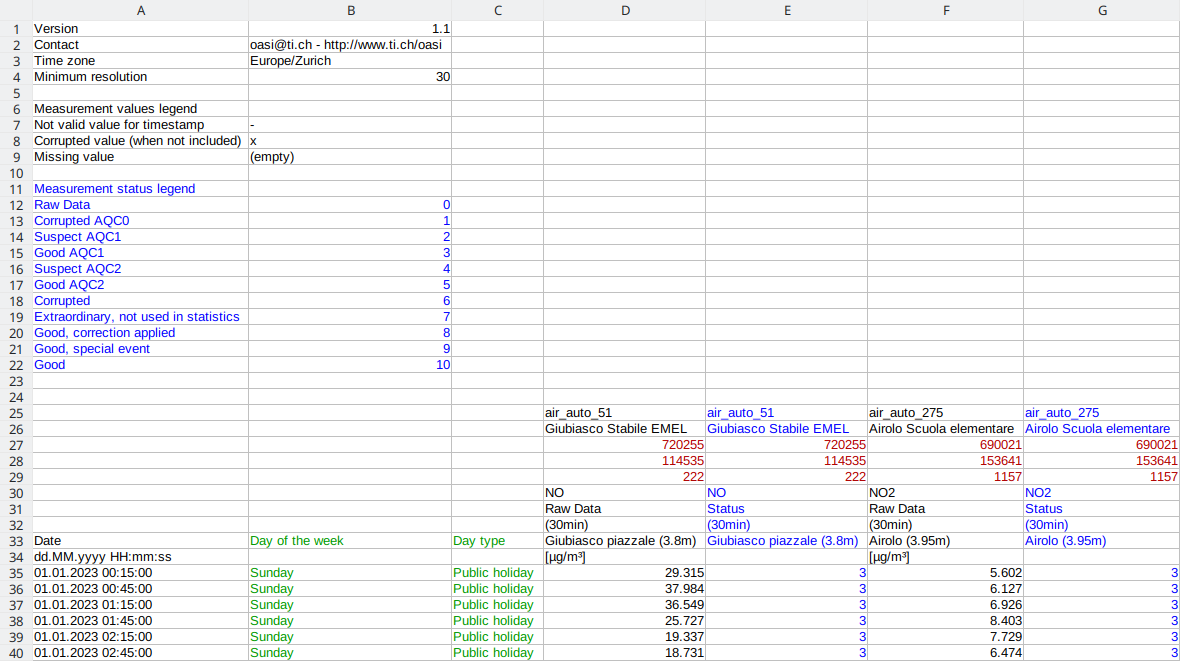Click the 'Missing value' cell
Viewport: 1180px width, 661px height.
point(140,157)
